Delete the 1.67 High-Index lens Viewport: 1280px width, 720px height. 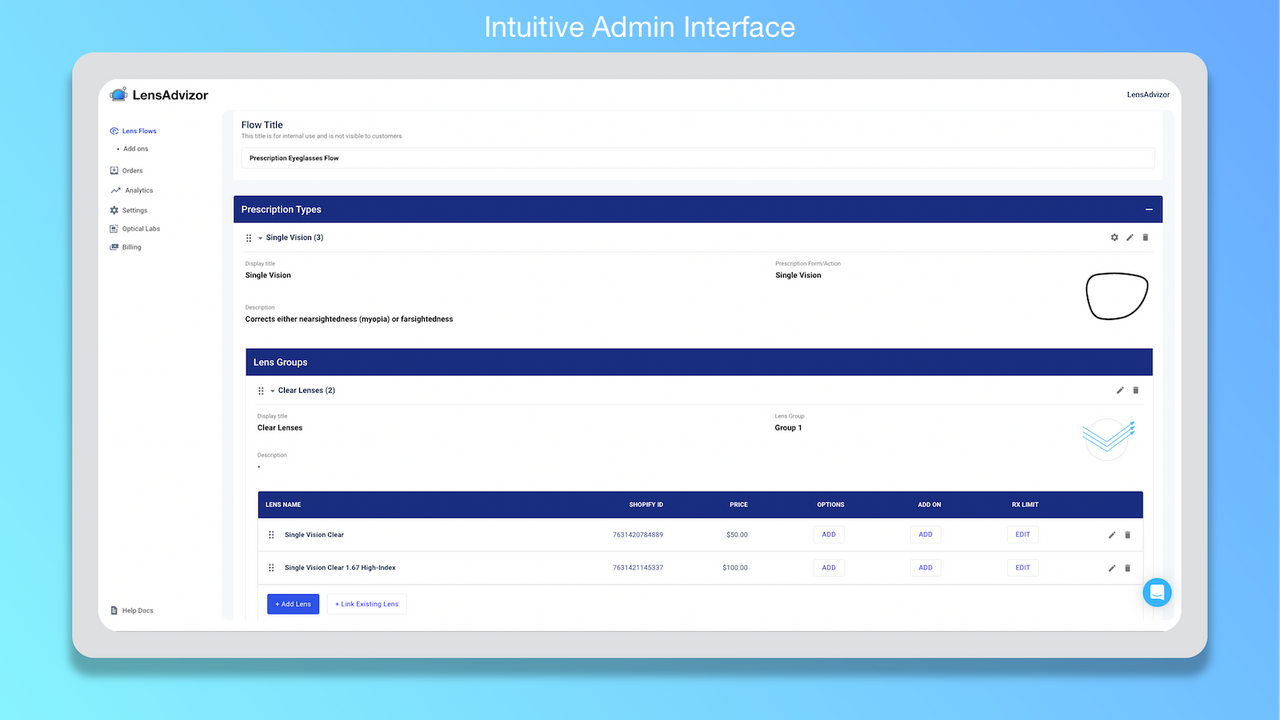point(1128,568)
